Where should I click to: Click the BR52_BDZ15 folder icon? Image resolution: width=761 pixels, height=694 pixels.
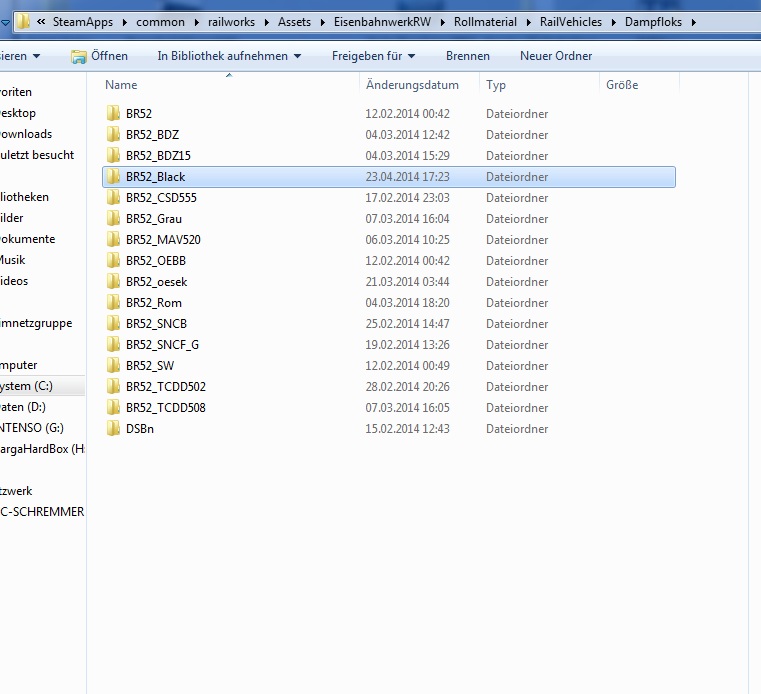tap(113, 155)
